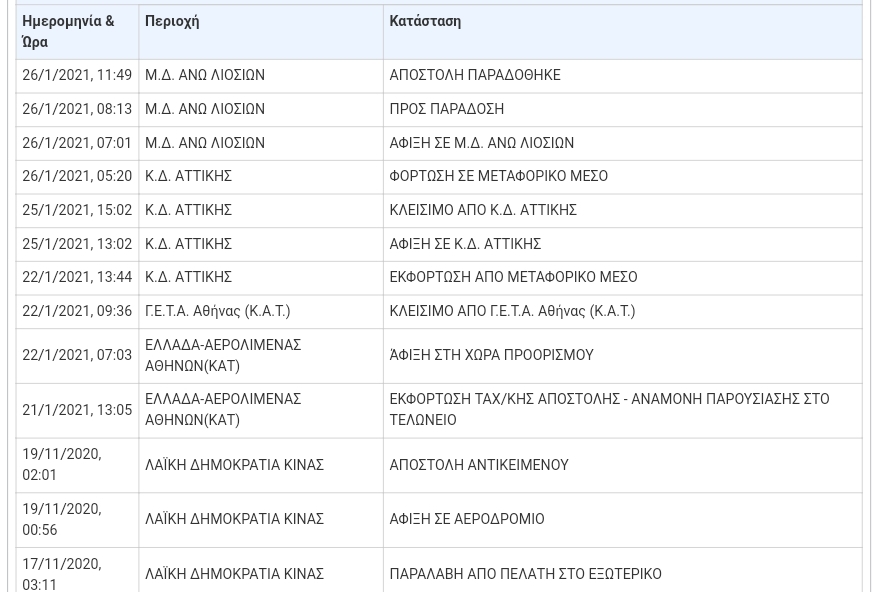Click the 'Περιοχή' column header
The height and width of the screenshot is (592, 891).
pyautogui.click(x=172, y=21)
